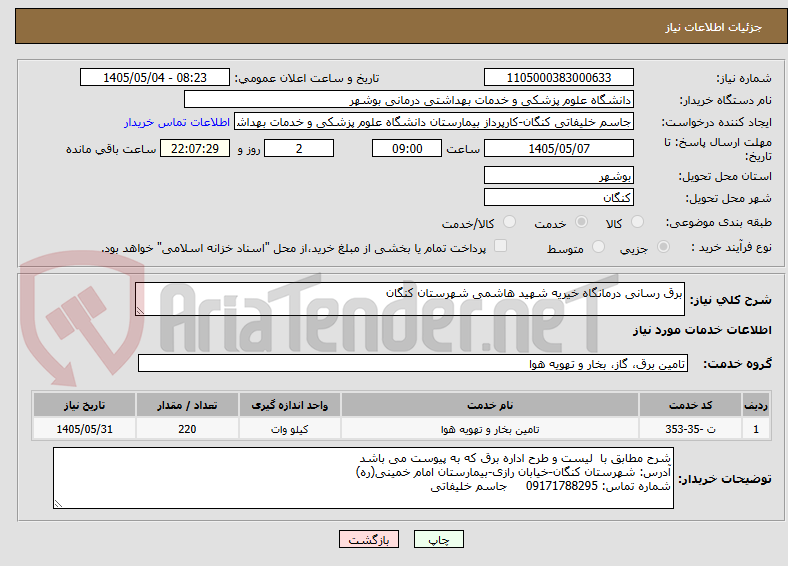Click general need description text area

(410, 299)
